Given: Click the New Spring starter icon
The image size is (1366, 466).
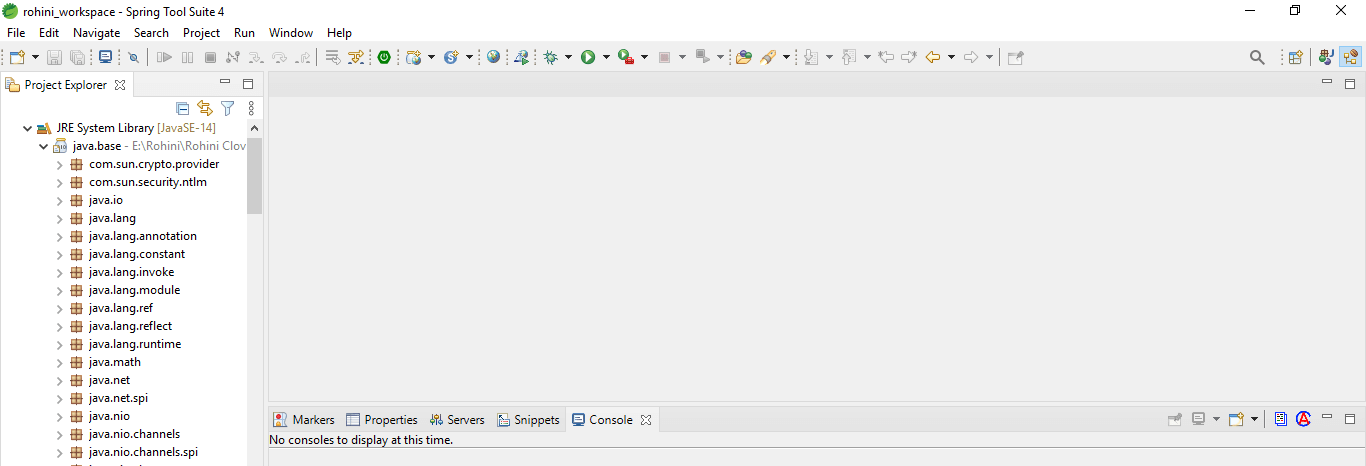Looking at the screenshot, I should pyautogui.click(x=451, y=57).
